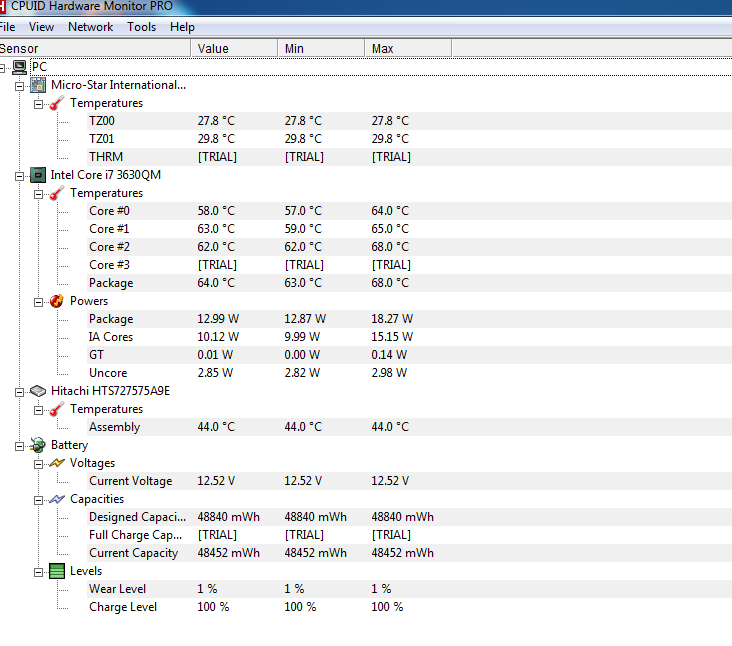This screenshot has height=646, width=732.
Task: Collapse the Hitachi HTS727575A9E node
Action: pyautogui.click(x=20, y=392)
